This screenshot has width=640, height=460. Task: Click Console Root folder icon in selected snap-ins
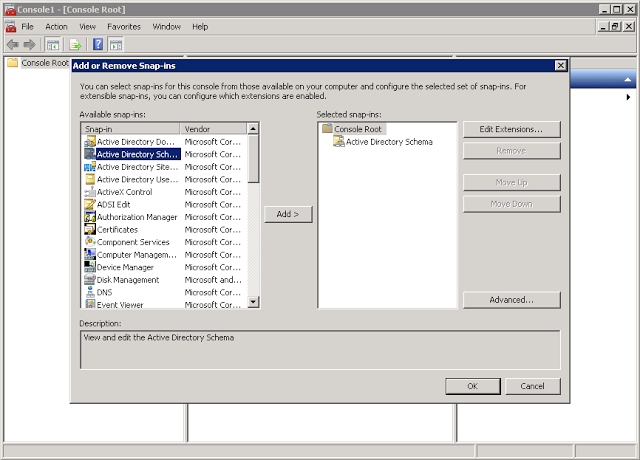click(327, 129)
